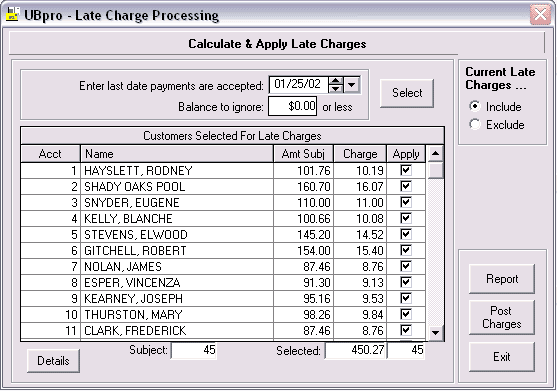Click the customer list scroll down arrow
Viewport: 557px width, 391px height.
pyautogui.click(x=435, y=333)
